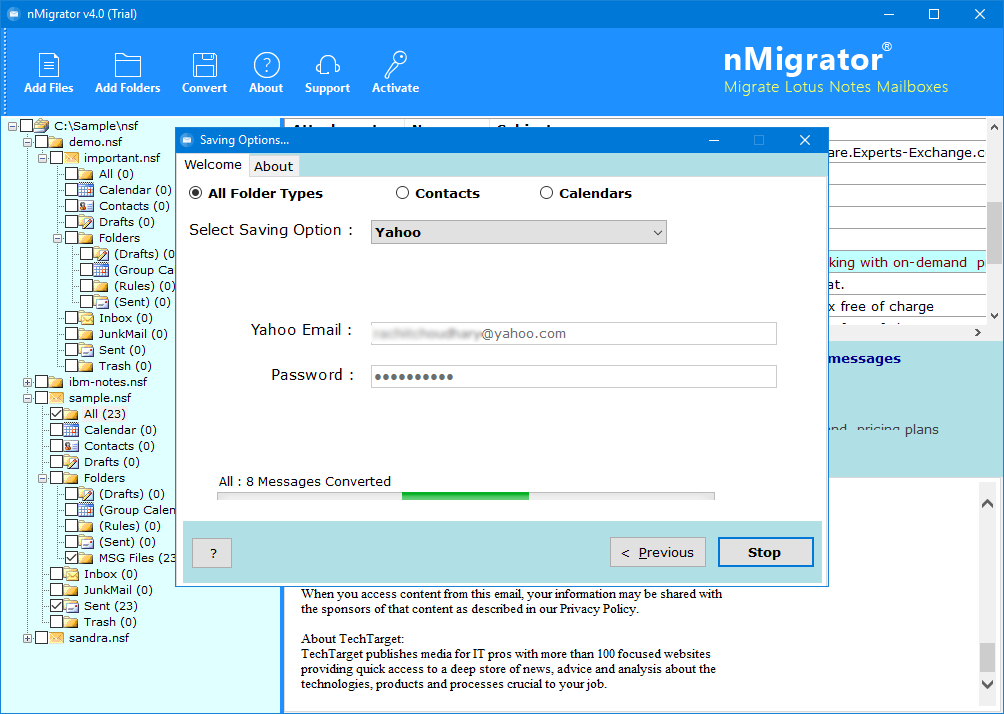The width and height of the screenshot is (1004, 714).
Task: Select the Contacts radio button
Action: click(x=402, y=193)
